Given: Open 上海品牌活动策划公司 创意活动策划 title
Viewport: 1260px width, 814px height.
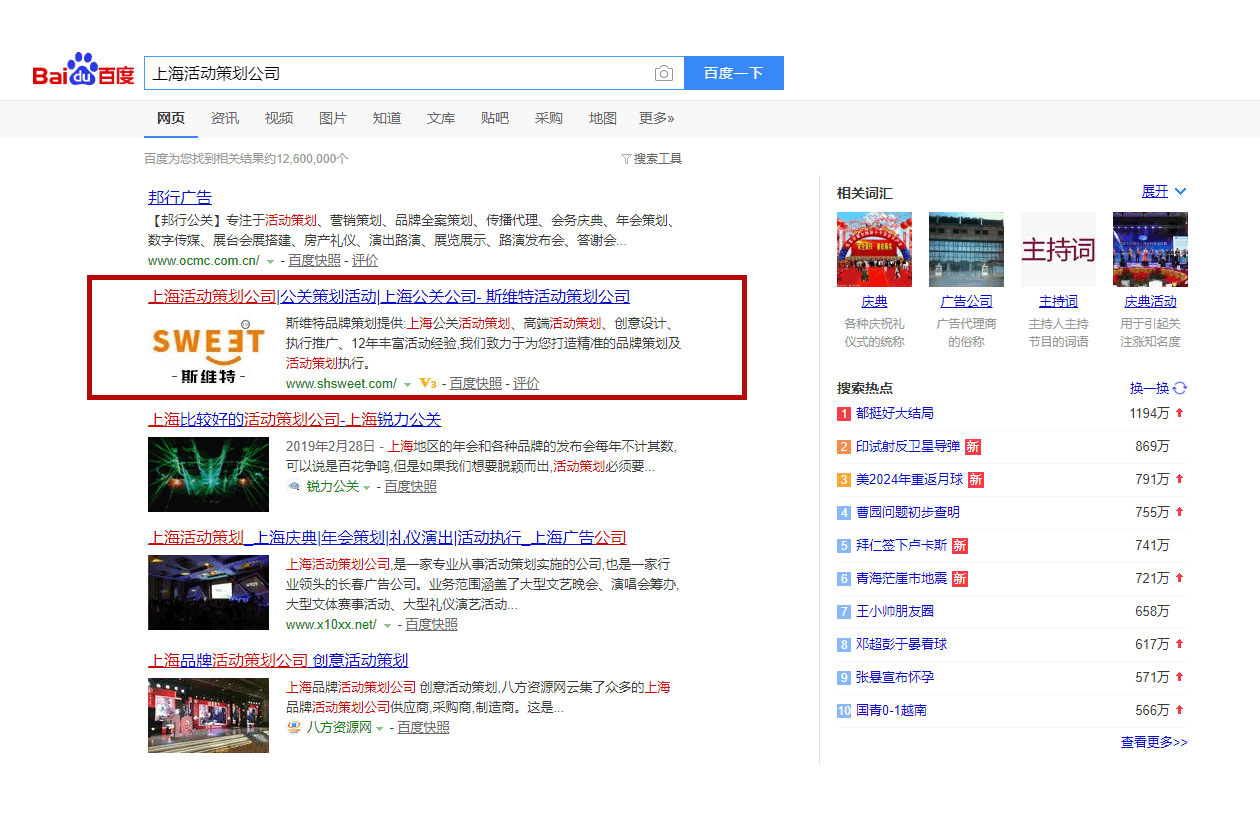Looking at the screenshot, I should click(x=279, y=660).
